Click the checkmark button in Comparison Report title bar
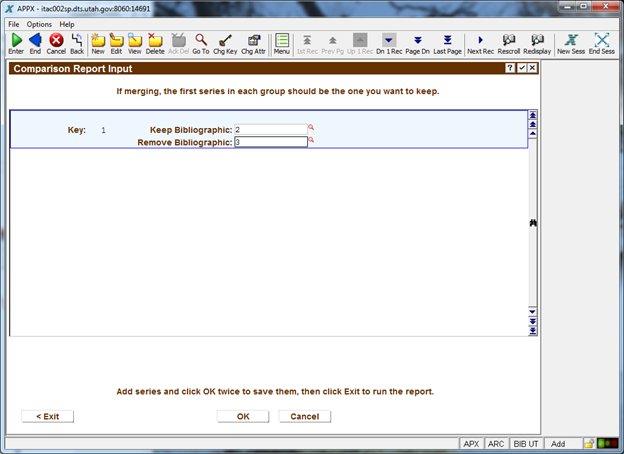Image resolution: width=624 pixels, height=454 pixels. point(521,68)
